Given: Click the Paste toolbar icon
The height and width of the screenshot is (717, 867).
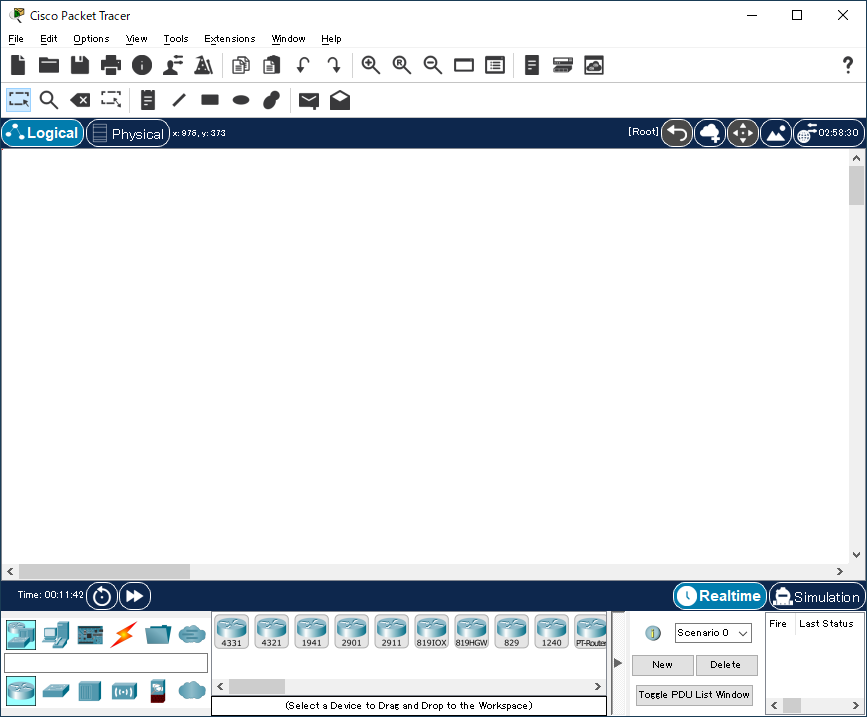Looking at the screenshot, I should pos(271,65).
